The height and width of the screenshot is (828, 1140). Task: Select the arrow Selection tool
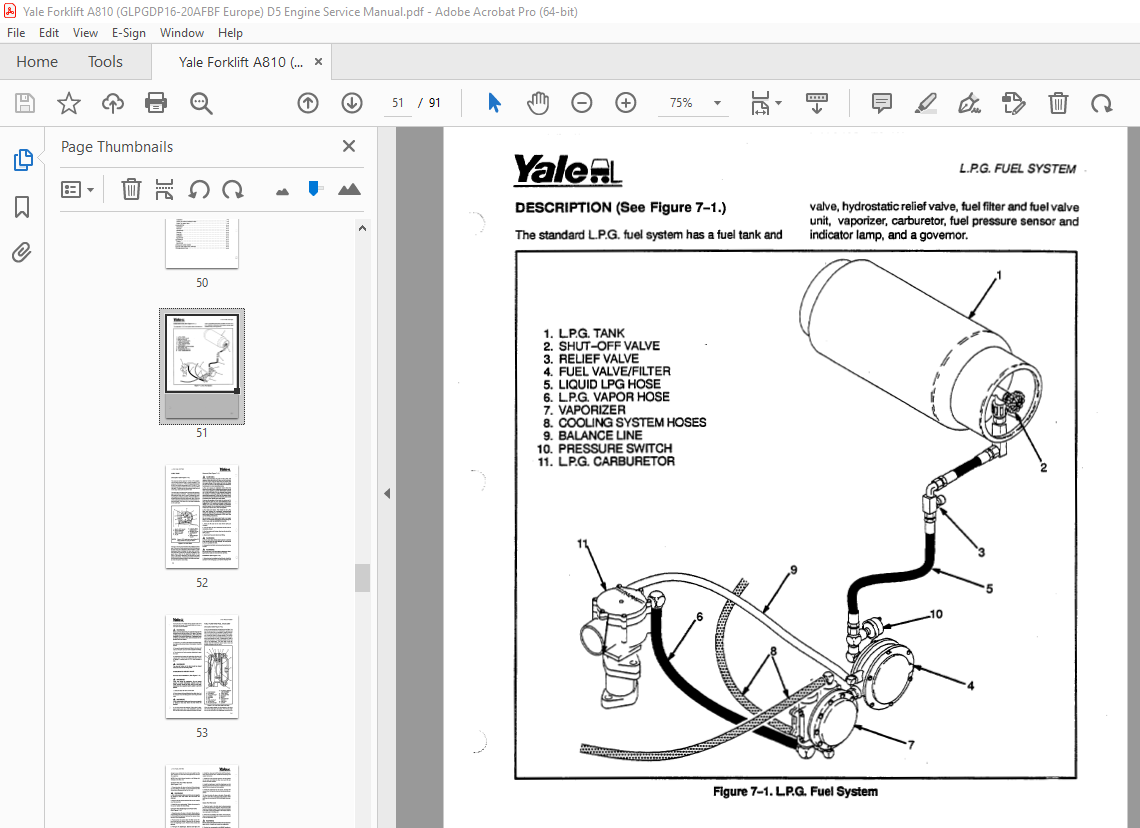[494, 103]
